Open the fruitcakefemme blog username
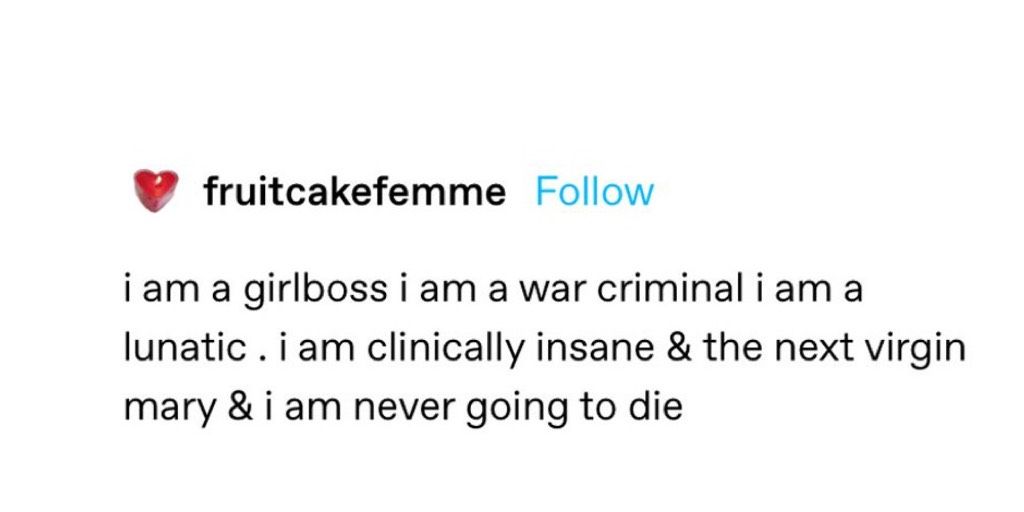Viewport: 1024px width, 512px height. [x=355, y=192]
